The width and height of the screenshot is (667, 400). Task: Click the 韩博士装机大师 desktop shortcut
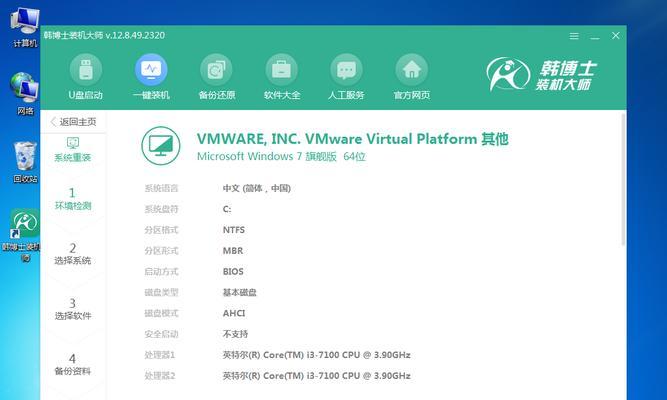coord(22,235)
